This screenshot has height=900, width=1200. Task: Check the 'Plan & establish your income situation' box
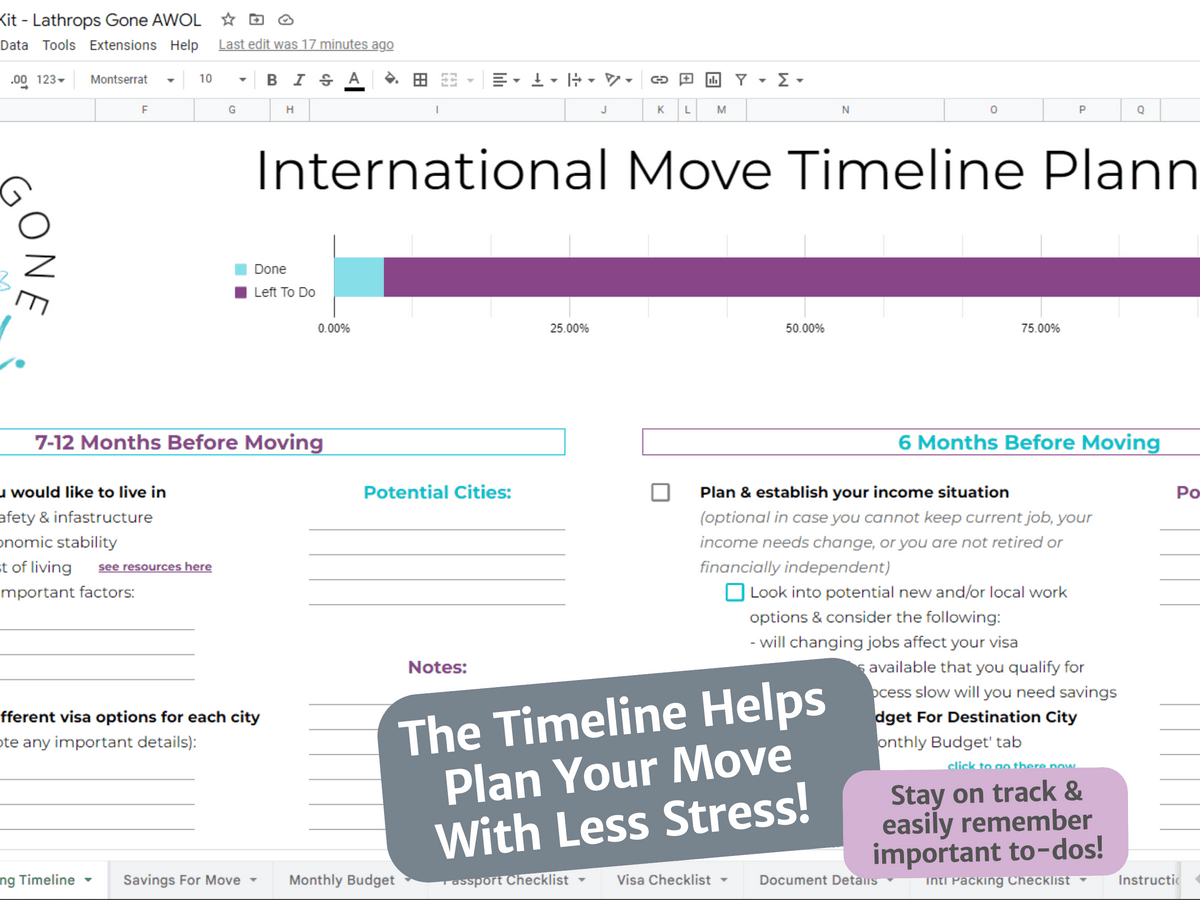(x=660, y=492)
